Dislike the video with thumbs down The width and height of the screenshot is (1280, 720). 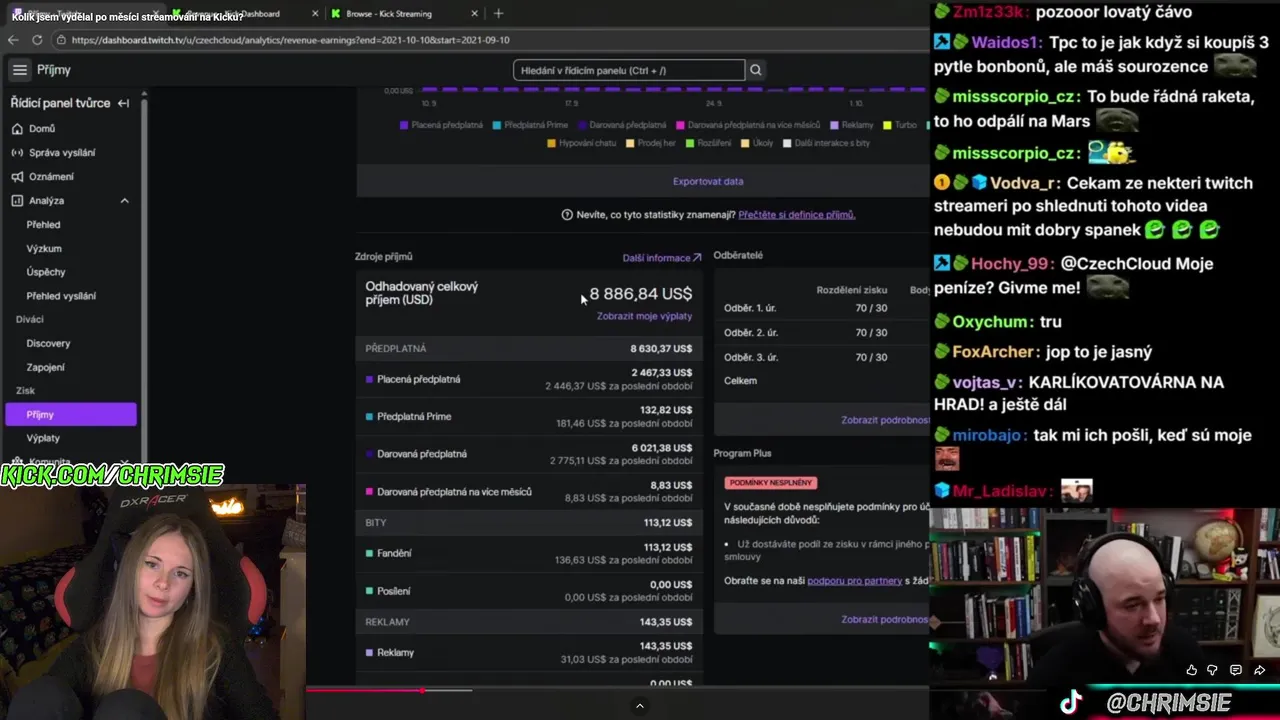[x=1212, y=670]
